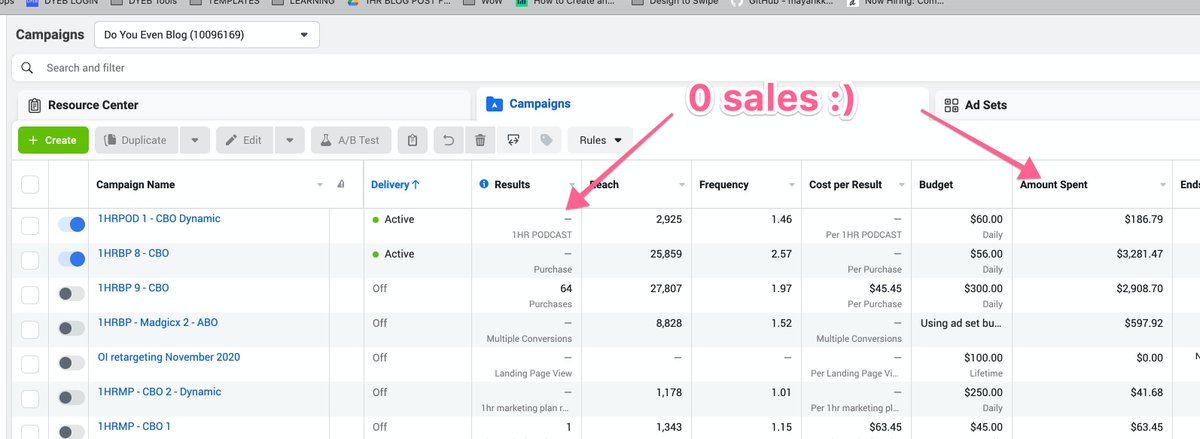Check the box for 1HRBP - Madgicx 2 - ABO
1200x439 pixels.
pyautogui.click(x=30, y=329)
